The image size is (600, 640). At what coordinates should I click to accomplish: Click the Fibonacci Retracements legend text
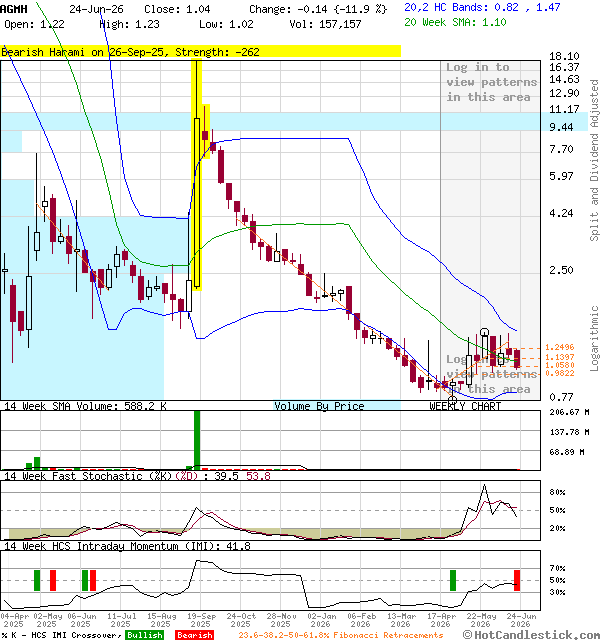pyautogui.click(x=341, y=635)
